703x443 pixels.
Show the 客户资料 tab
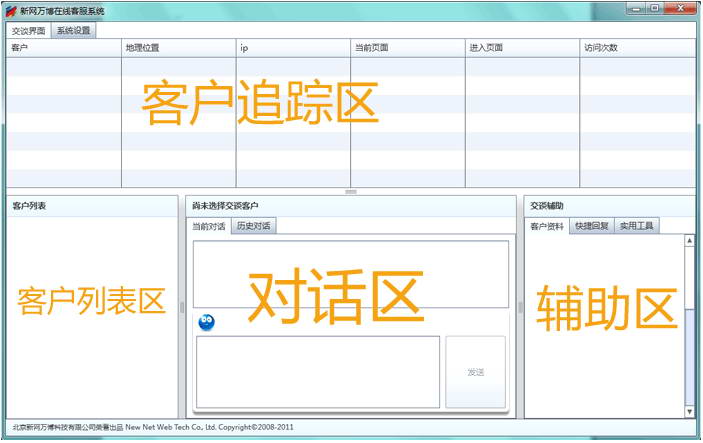(547, 226)
